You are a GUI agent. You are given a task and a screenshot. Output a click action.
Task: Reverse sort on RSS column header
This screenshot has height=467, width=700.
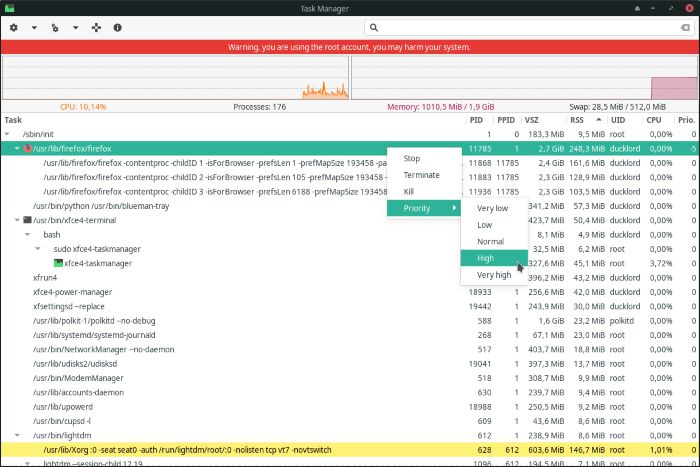pyautogui.click(x=586, y=120)
